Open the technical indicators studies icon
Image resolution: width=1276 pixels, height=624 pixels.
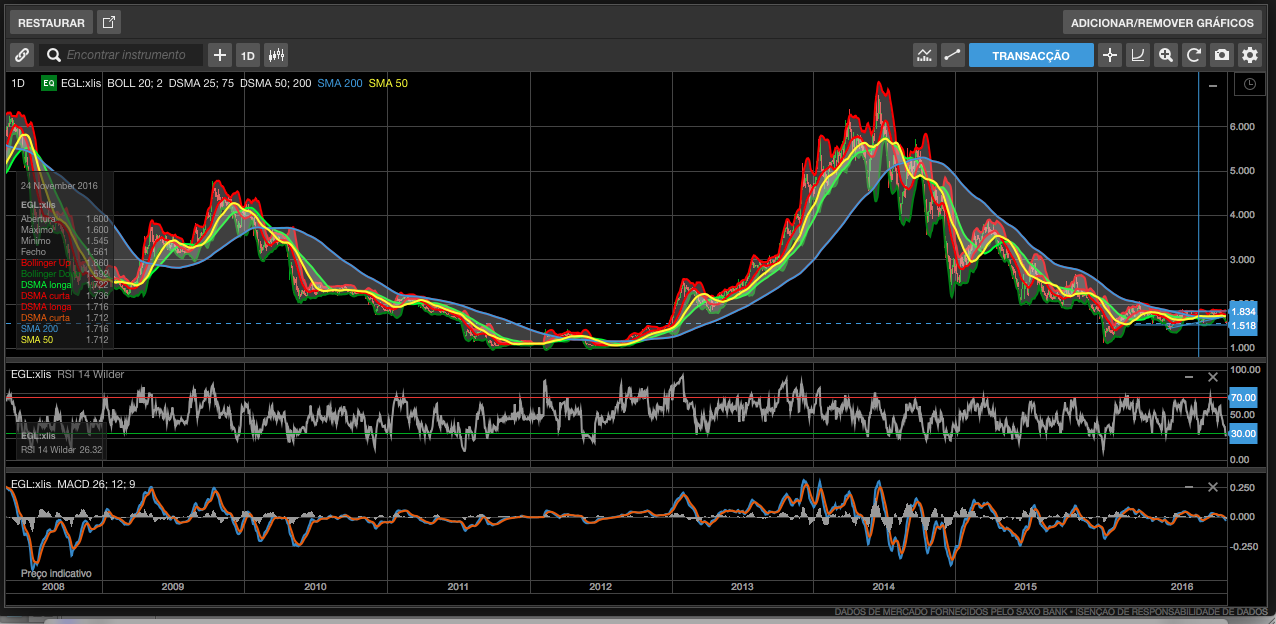click(x=925, y=55)
